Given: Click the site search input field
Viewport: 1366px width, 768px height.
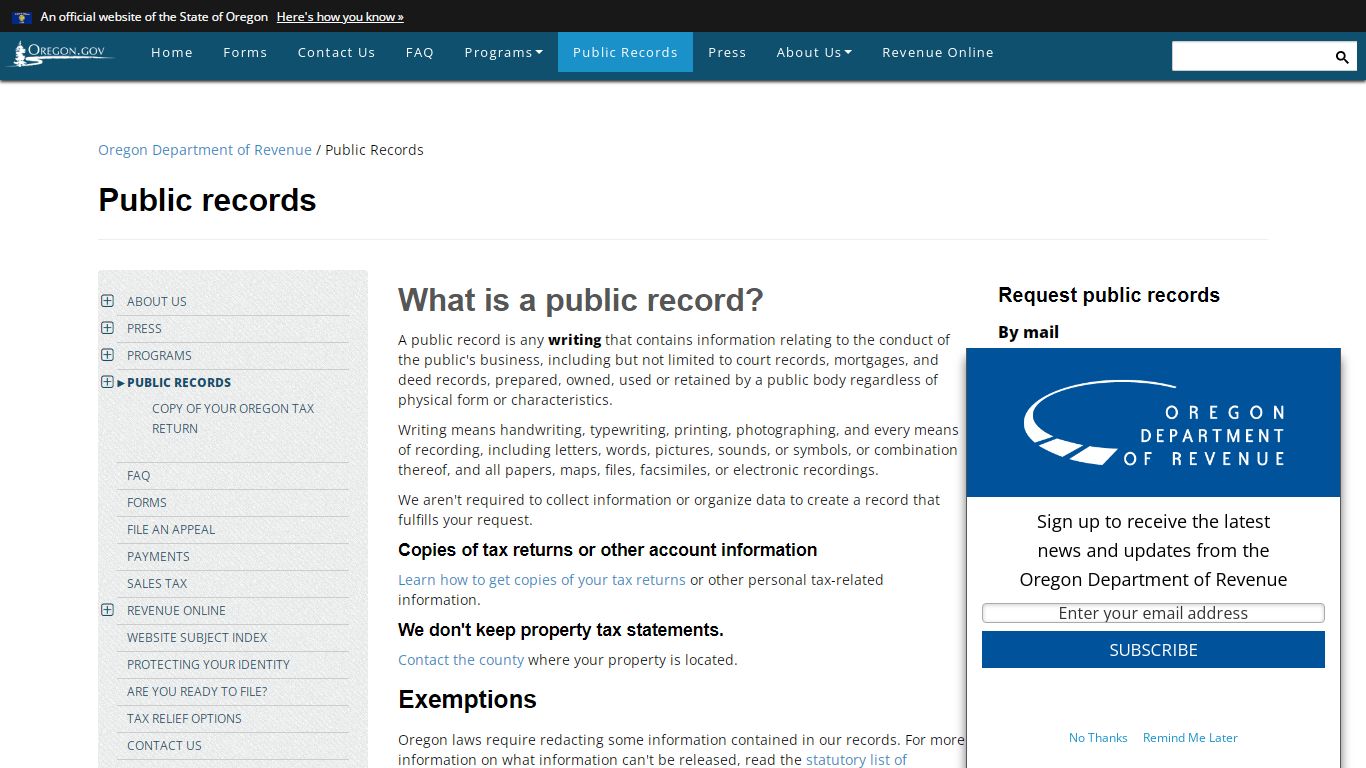Looking at the screenshot, I should [1251, 56].
